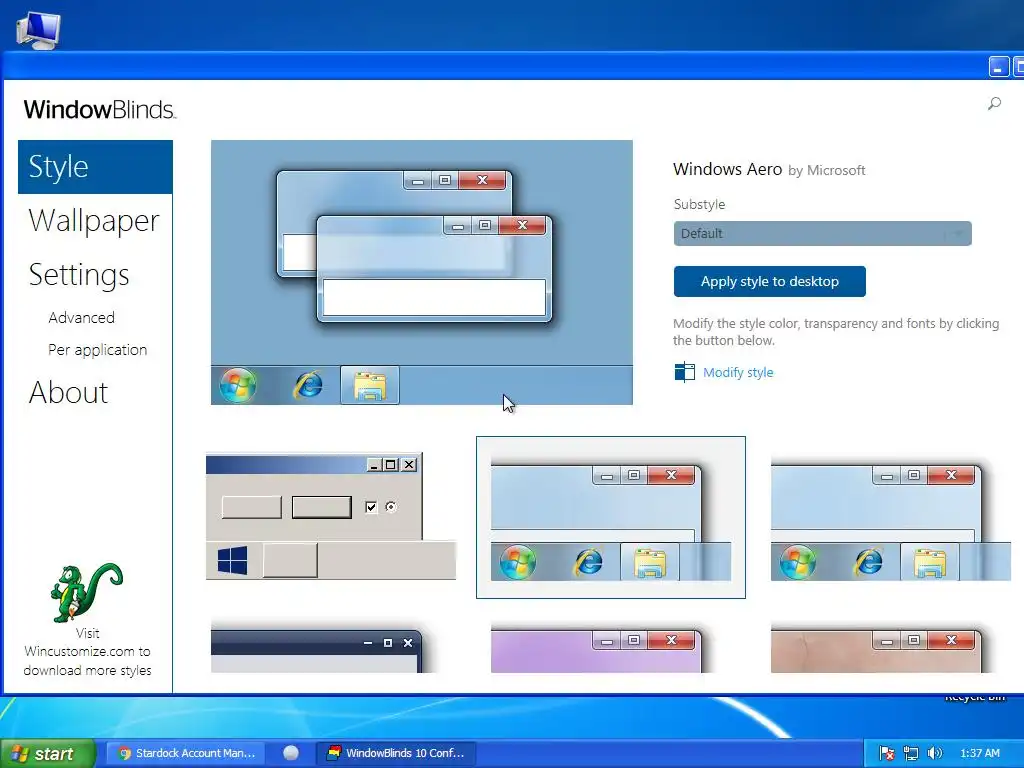Open the Settings section
The image size is (1024, 768).
pos(79,275)
